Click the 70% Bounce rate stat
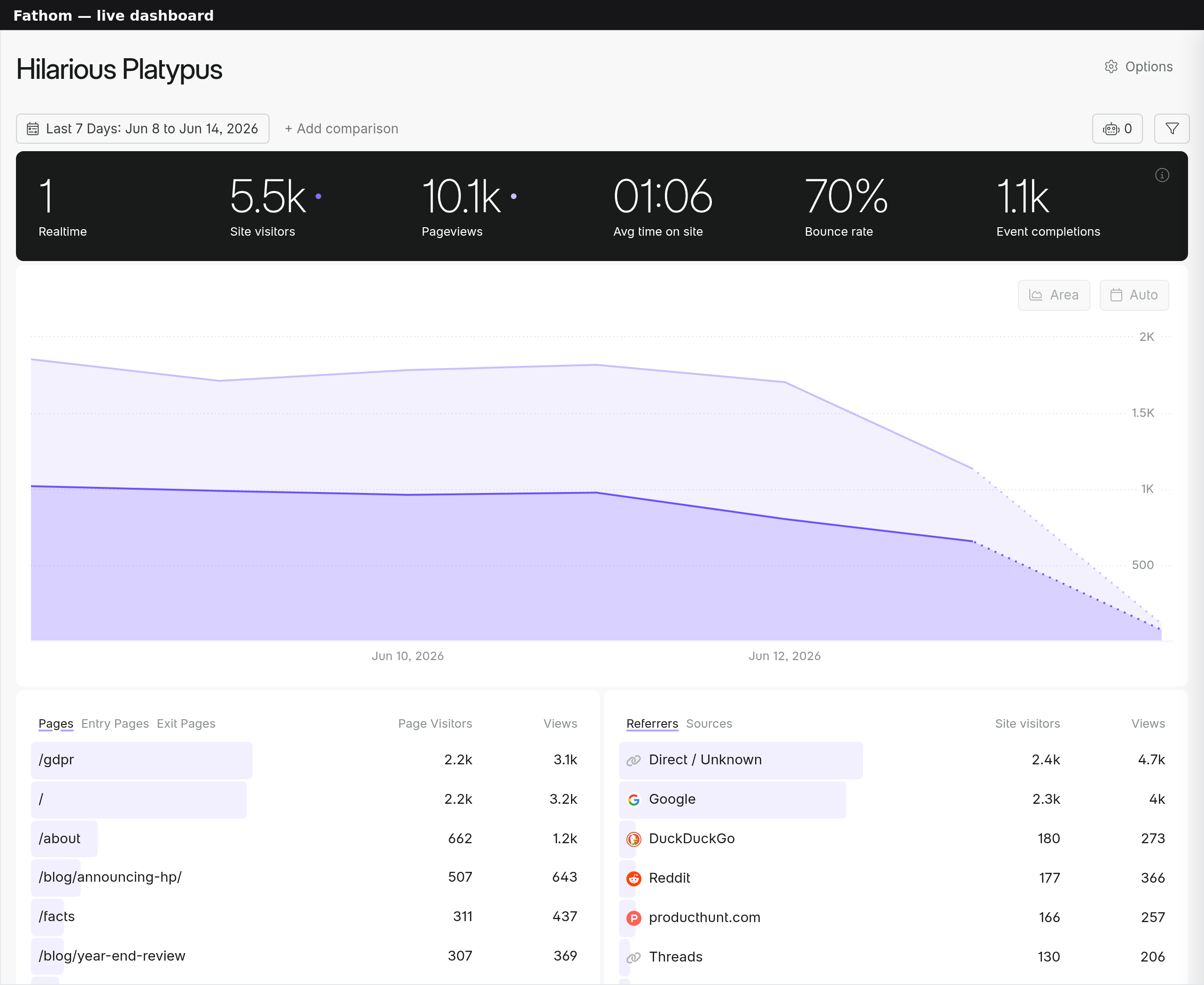Viewport: 1204px width, 985px height. 847,196
